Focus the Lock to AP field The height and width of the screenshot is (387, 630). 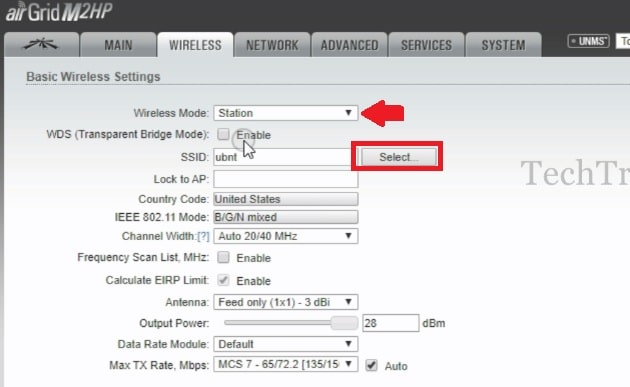[286, 179]
